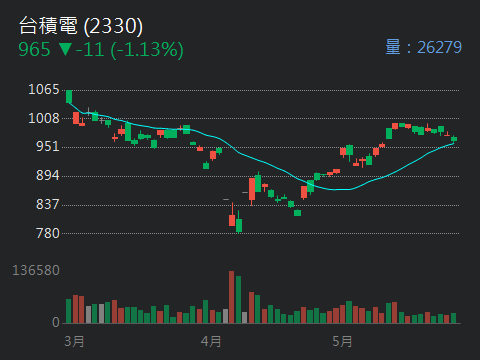Click the 0 volume axis label
The image size is (480, 360).
point(56,322)
